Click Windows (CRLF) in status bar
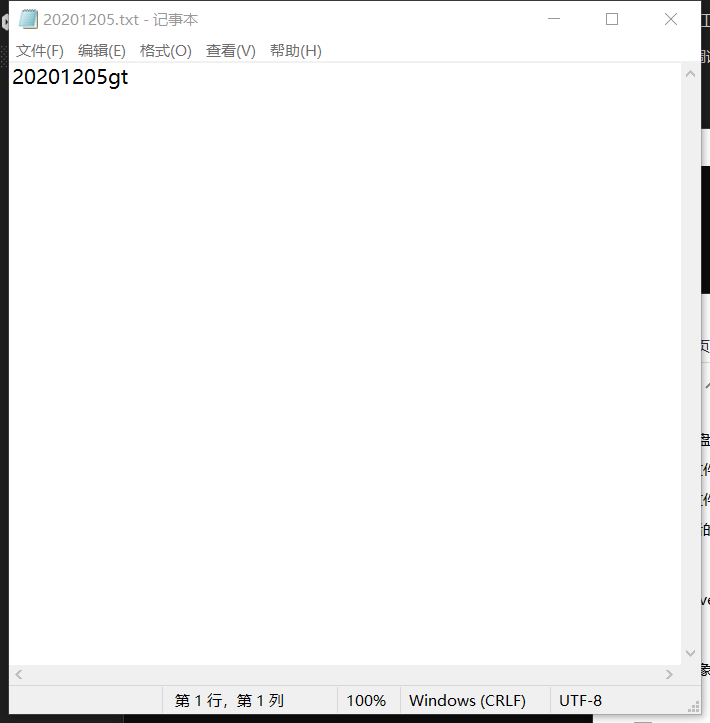The height and width of the screenshot is (723, 710). [467, 700]
